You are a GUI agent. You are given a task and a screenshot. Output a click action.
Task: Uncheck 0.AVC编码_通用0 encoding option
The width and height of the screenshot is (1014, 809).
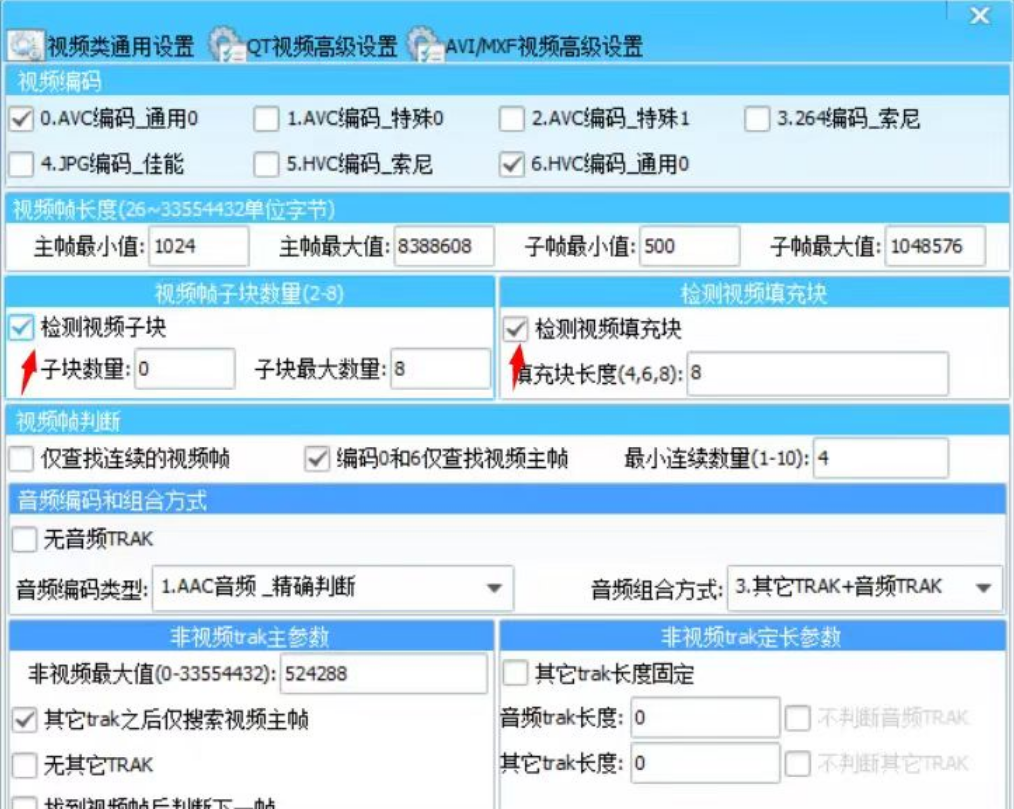pyautogui.click(x=21, y=119)
